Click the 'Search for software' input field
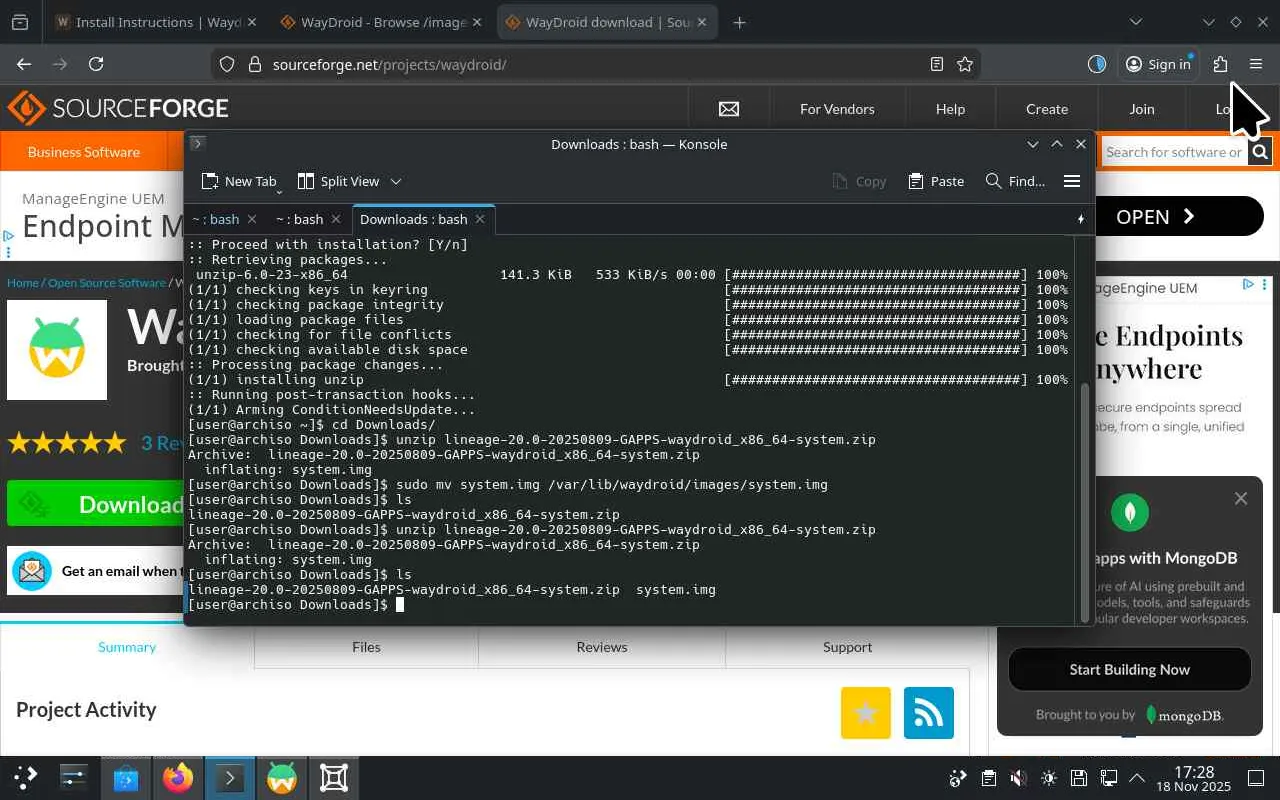1280x800 pixels. pyautogui.click(x=1174, y=152)
